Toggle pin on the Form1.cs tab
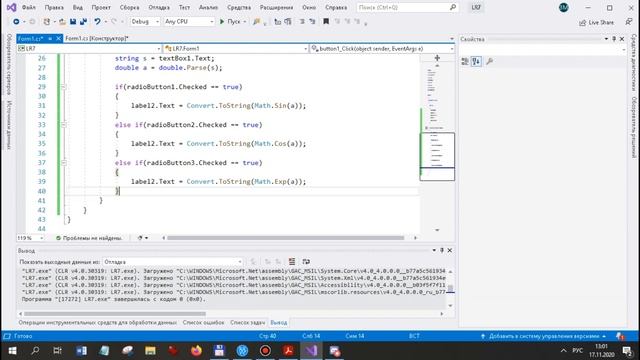 point(50,38)
